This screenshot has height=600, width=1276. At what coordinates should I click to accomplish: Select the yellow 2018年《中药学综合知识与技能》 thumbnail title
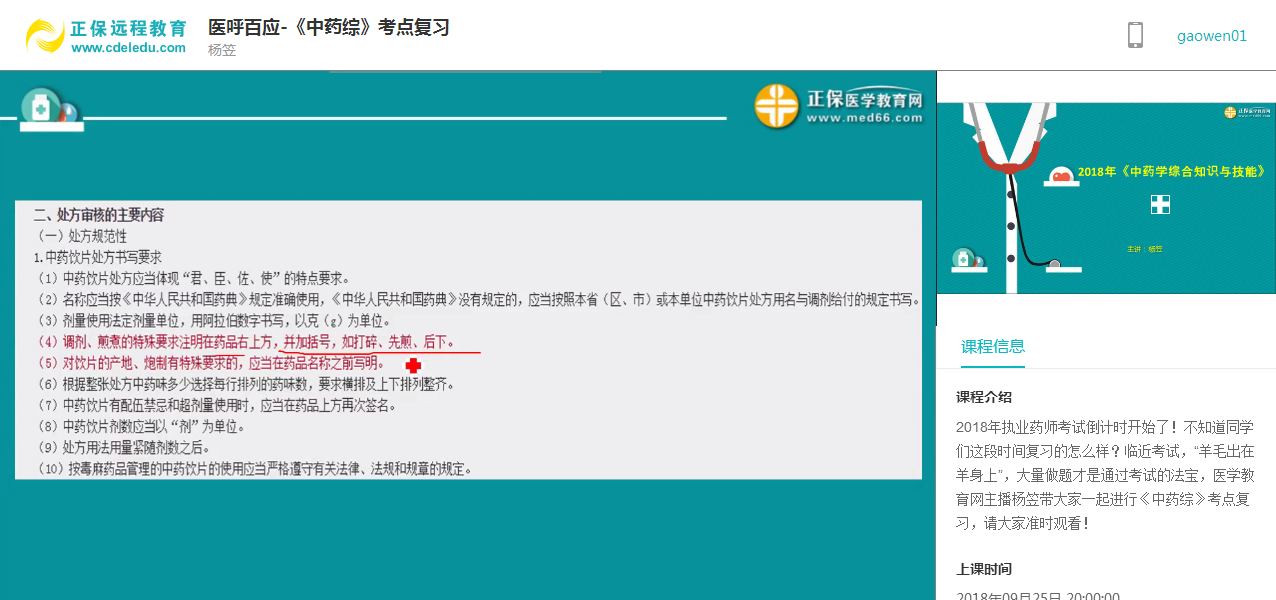(x=1171, y=172)
